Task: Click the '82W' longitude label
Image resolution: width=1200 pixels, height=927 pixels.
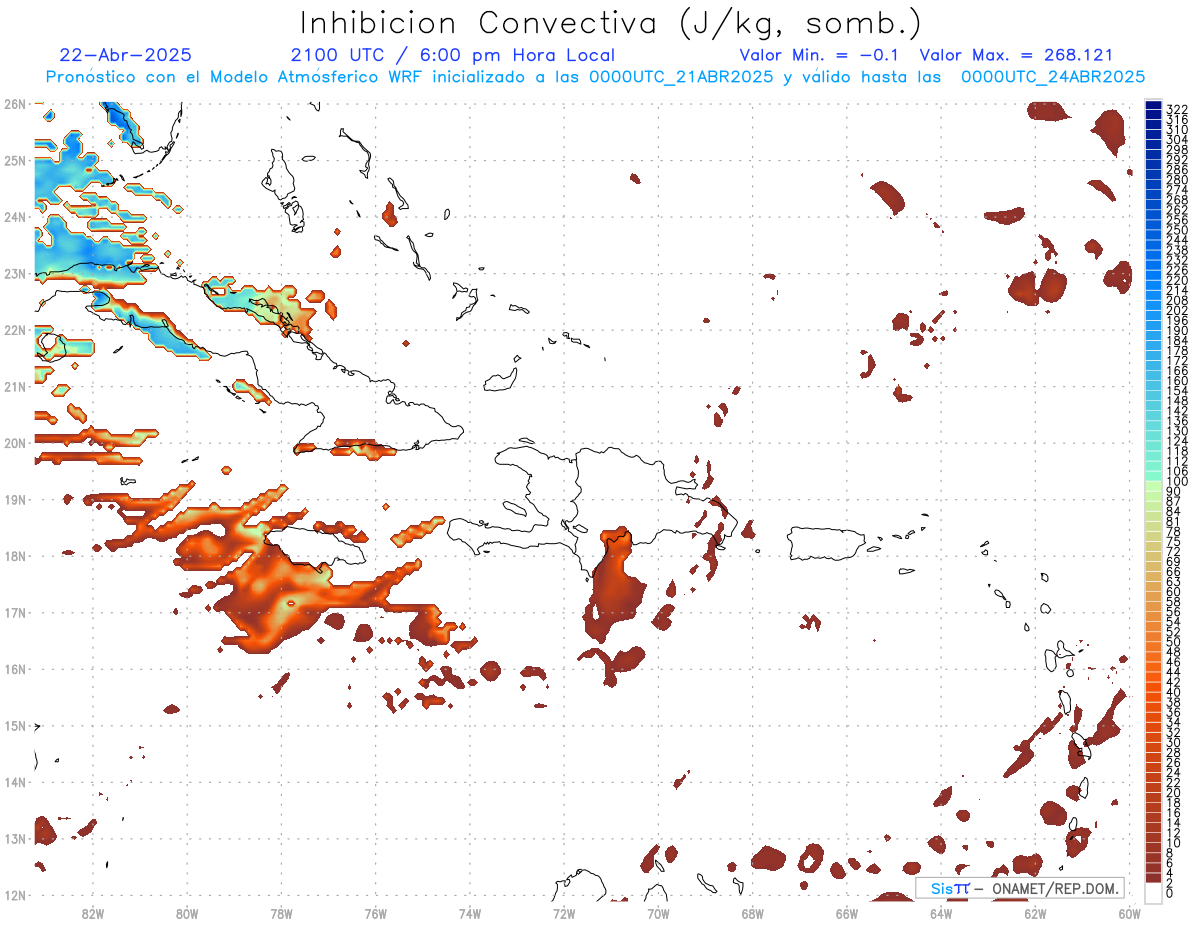Action: click(x=92, y=913)
